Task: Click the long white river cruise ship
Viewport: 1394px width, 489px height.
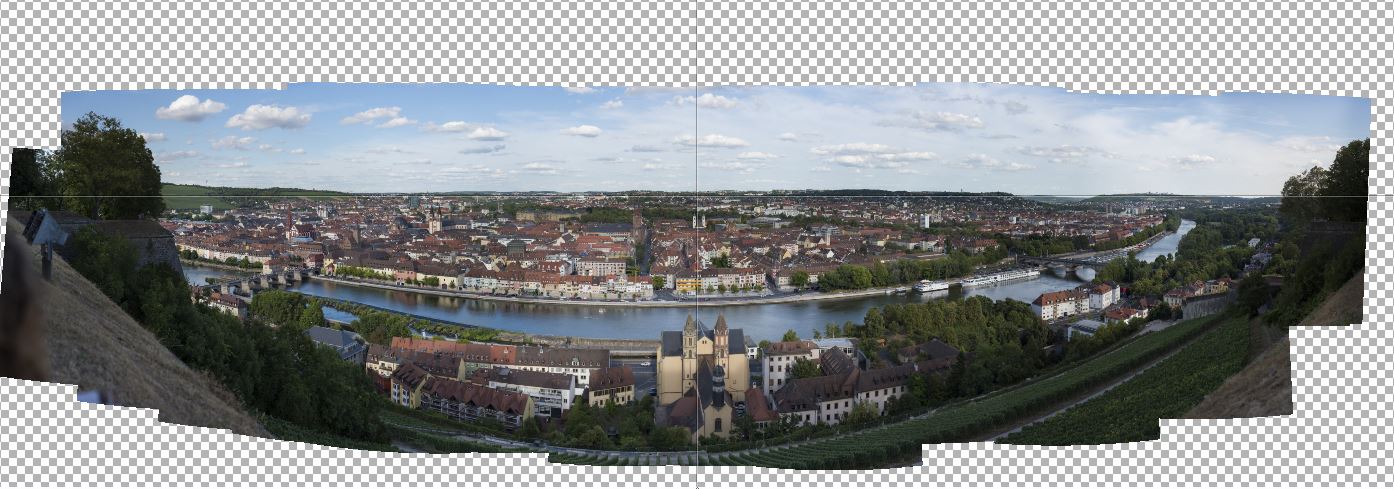Action: pos(1000,276)
